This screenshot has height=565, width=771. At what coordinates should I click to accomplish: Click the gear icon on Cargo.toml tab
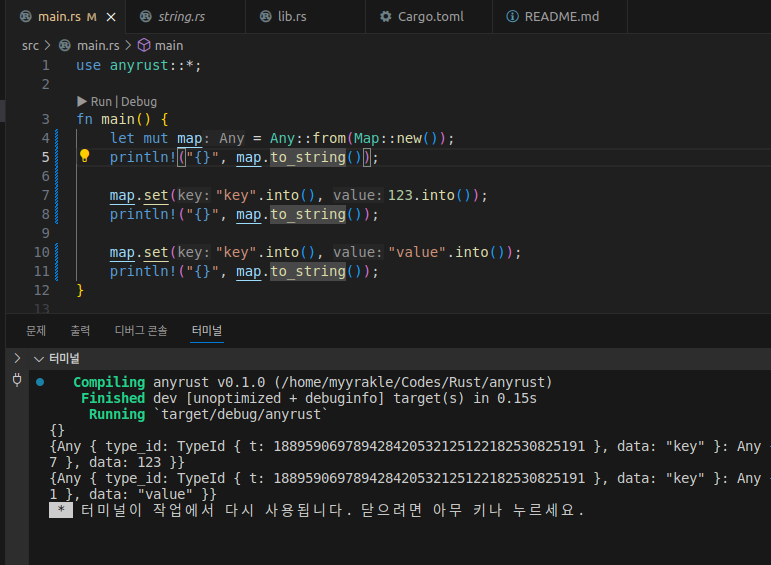386,17
